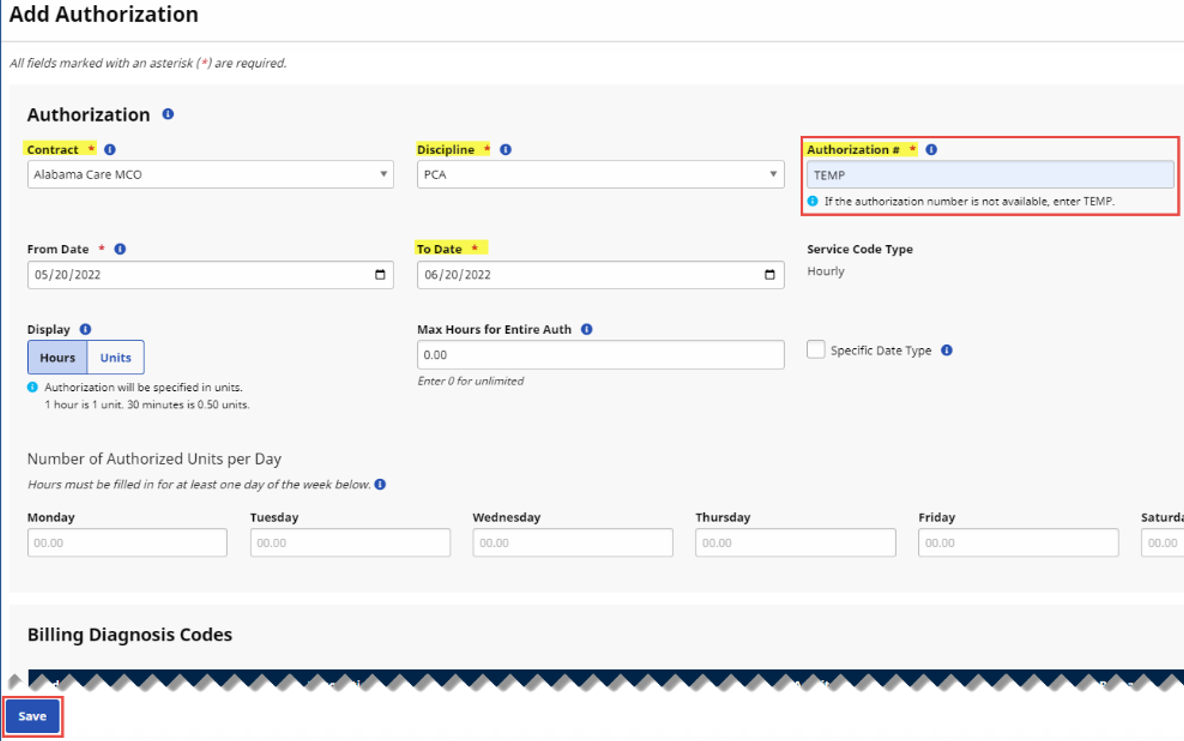Screen dimensions: 1184x741
Task: View the Authorization # info icon
Action: (x=930, y=149)
